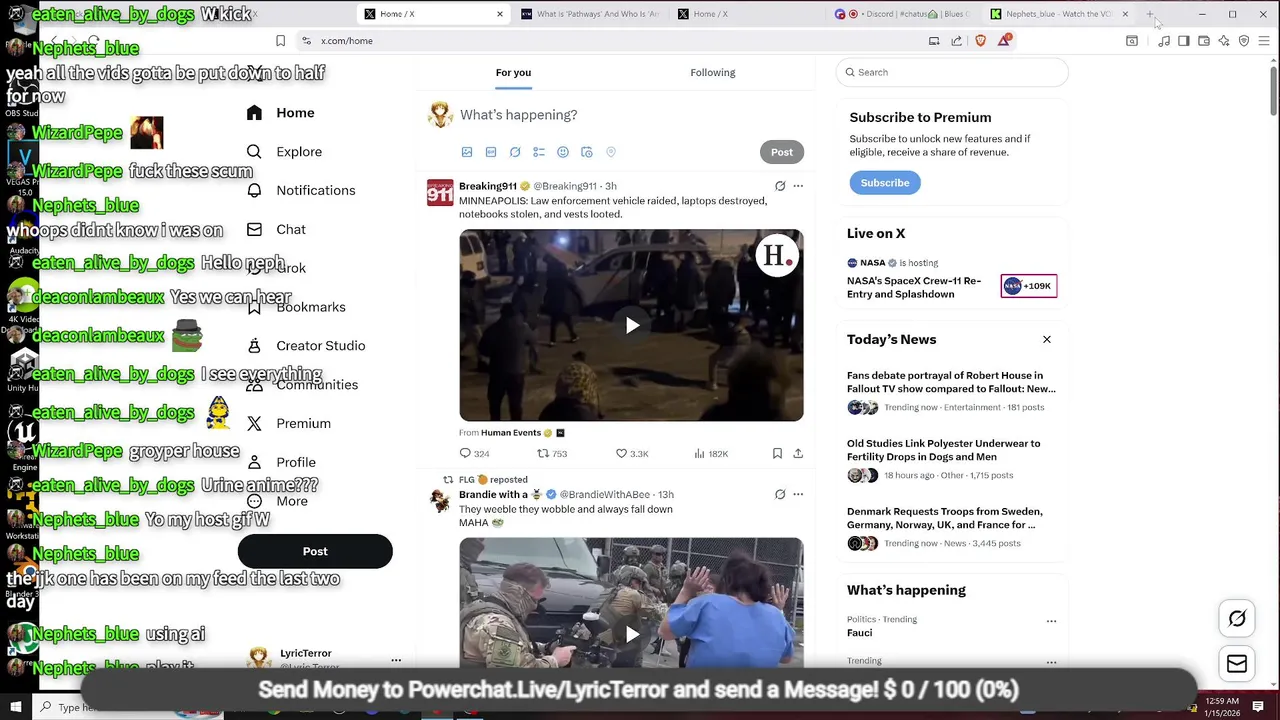
Task: Click the Grok enhance icon in composer
Action: pyautogui.click(x=515, y=152)
